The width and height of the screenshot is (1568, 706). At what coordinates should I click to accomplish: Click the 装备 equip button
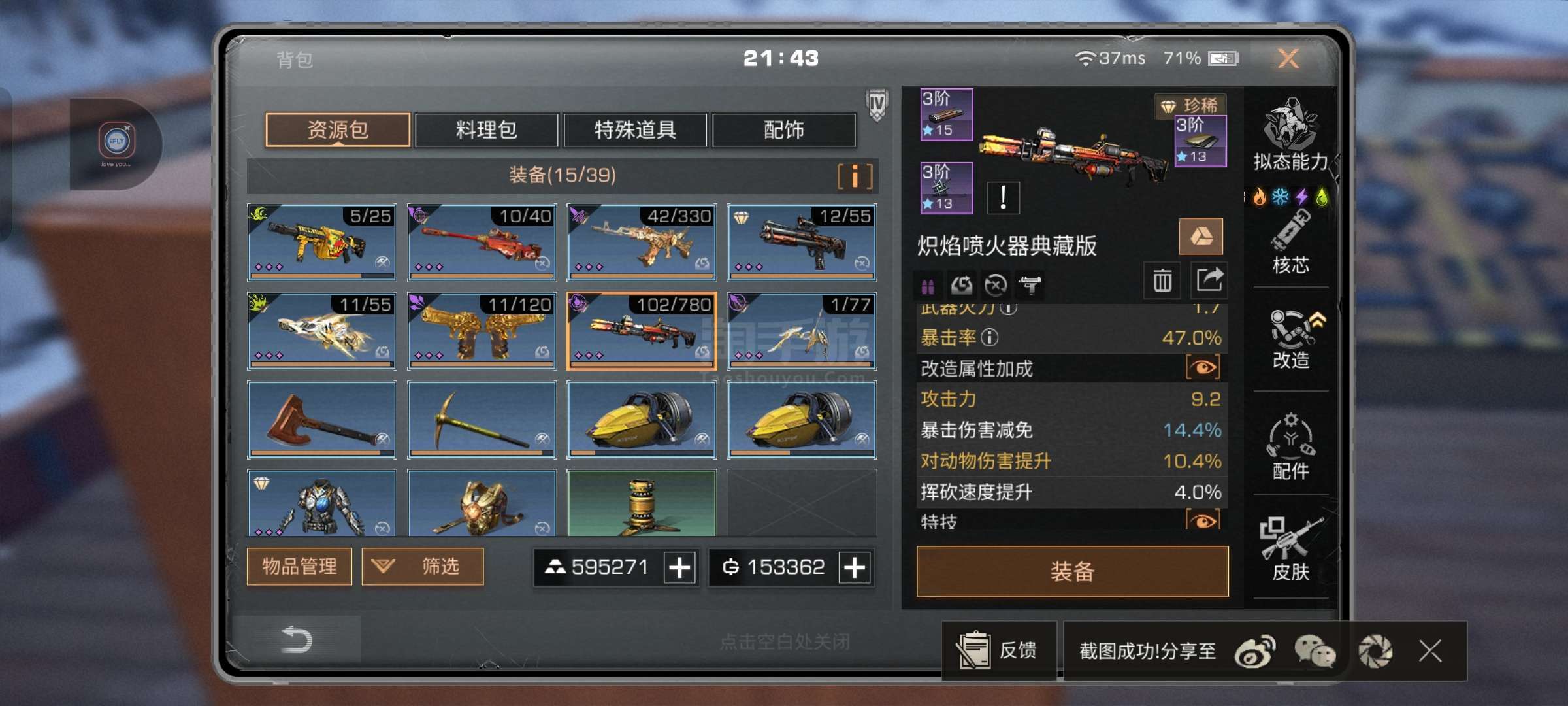1072,571
